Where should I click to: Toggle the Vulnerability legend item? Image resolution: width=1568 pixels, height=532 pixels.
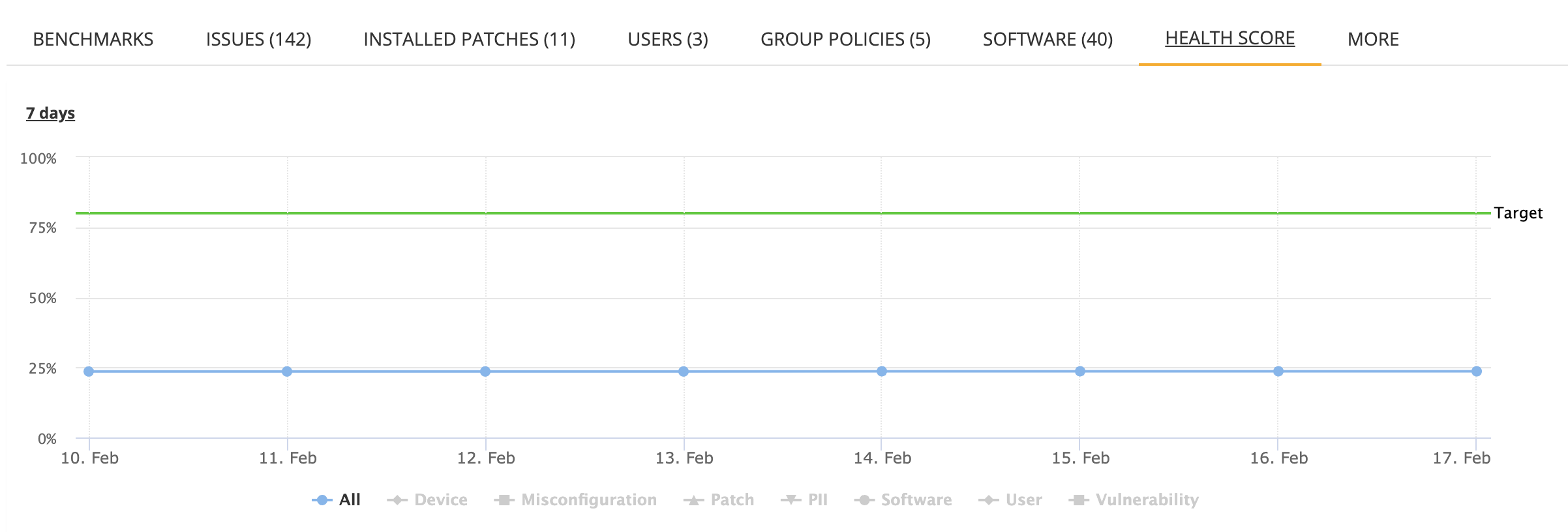pos(1147,500)
